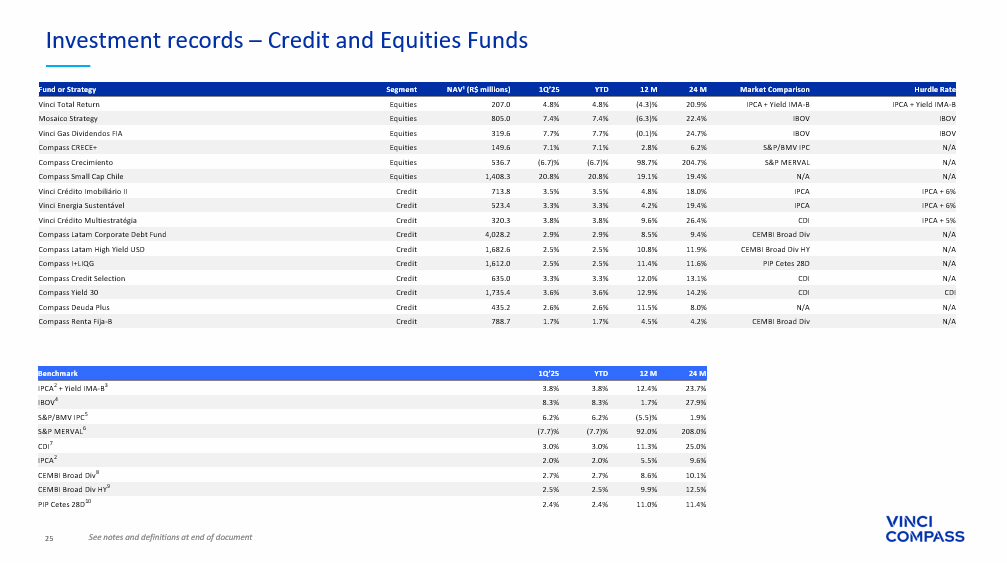1007x563 pixels.
Task: Click the 'Benchmark' table header
Action: point(58,374)
